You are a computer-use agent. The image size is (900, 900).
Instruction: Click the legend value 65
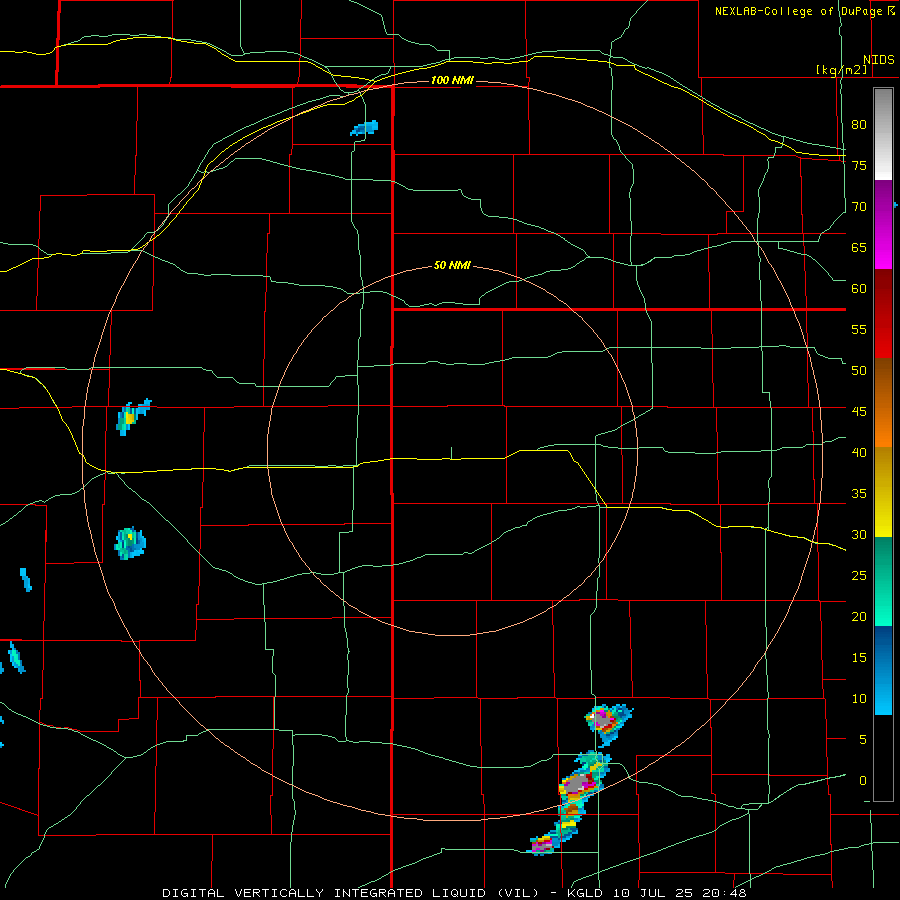click(859, 248)
